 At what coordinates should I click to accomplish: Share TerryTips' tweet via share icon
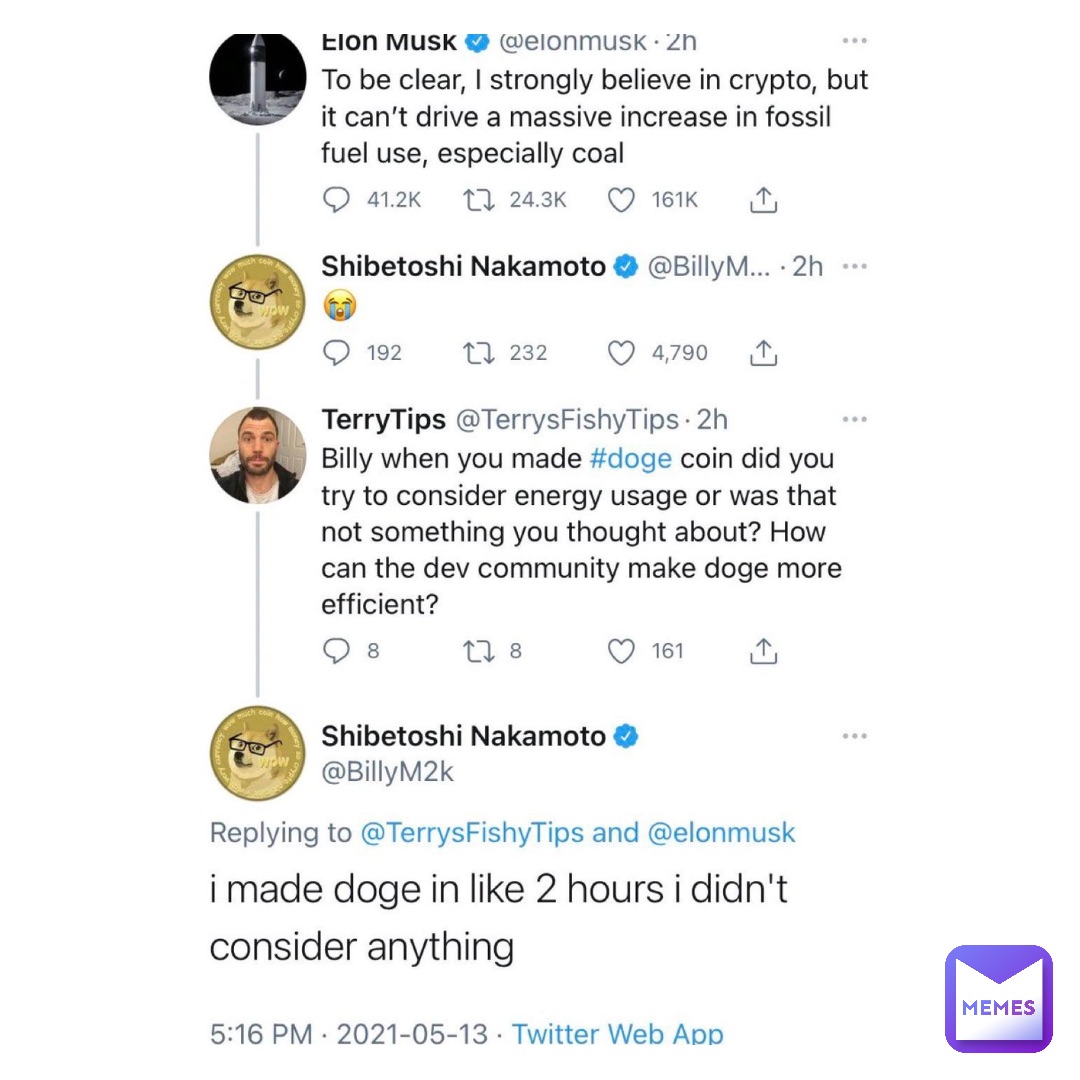pyautogui.click(x=762, y=652)
